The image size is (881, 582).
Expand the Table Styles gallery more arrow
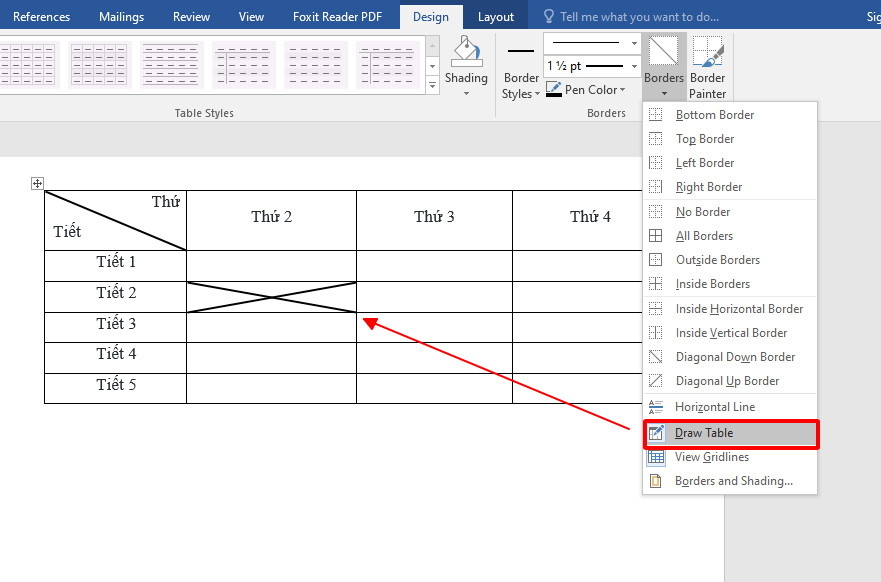[x=432, y=85]
